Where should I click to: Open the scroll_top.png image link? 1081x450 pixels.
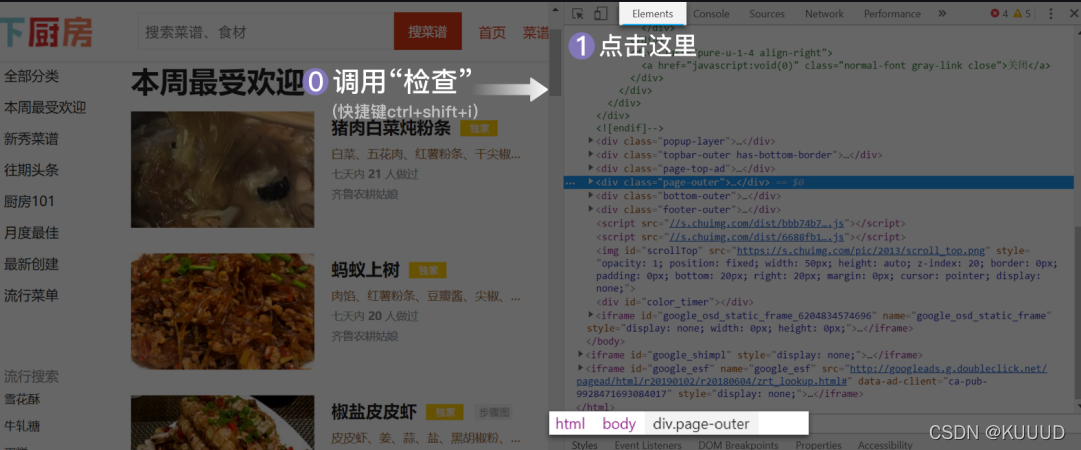862,250
